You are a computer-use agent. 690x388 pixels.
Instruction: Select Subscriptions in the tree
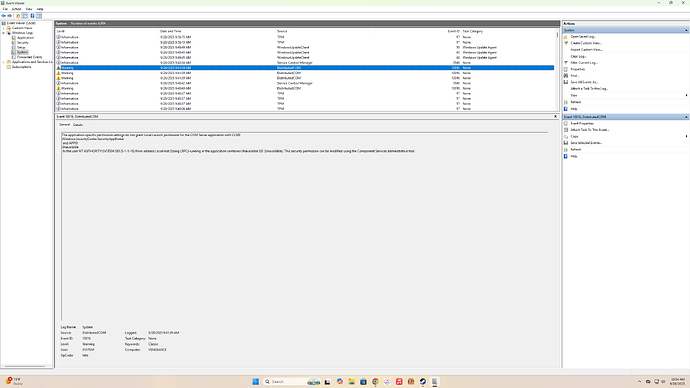21,67
